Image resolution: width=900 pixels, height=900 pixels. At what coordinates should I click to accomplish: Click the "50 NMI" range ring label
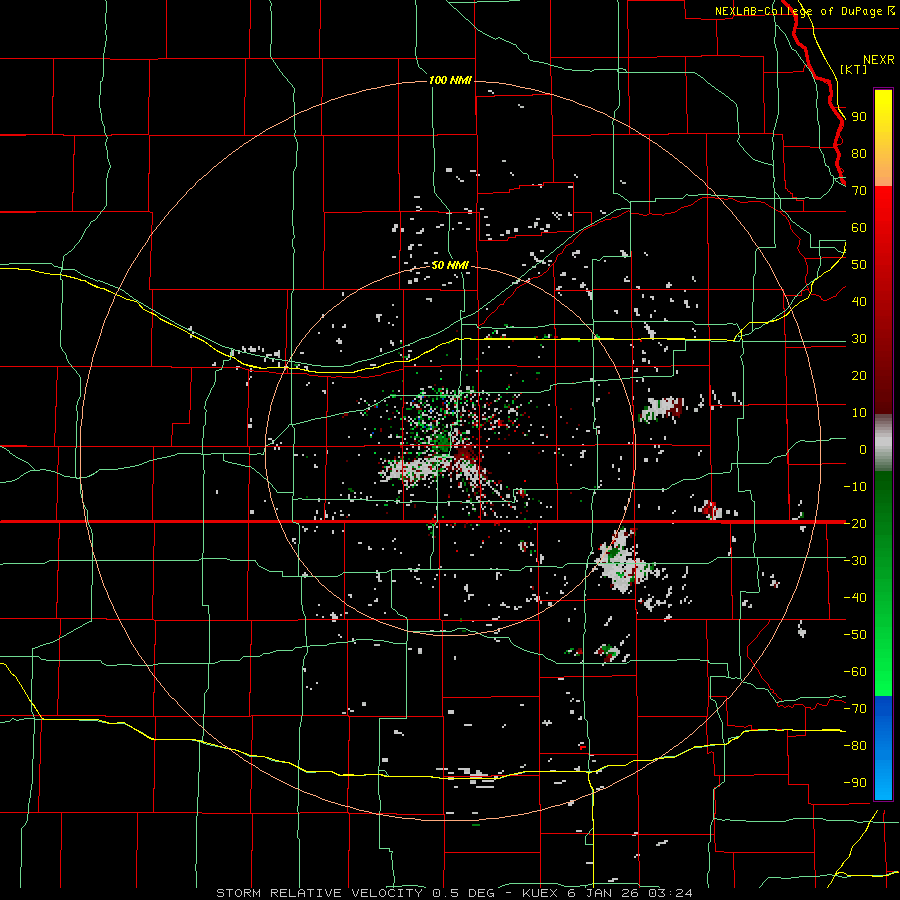tap(450, 265)
